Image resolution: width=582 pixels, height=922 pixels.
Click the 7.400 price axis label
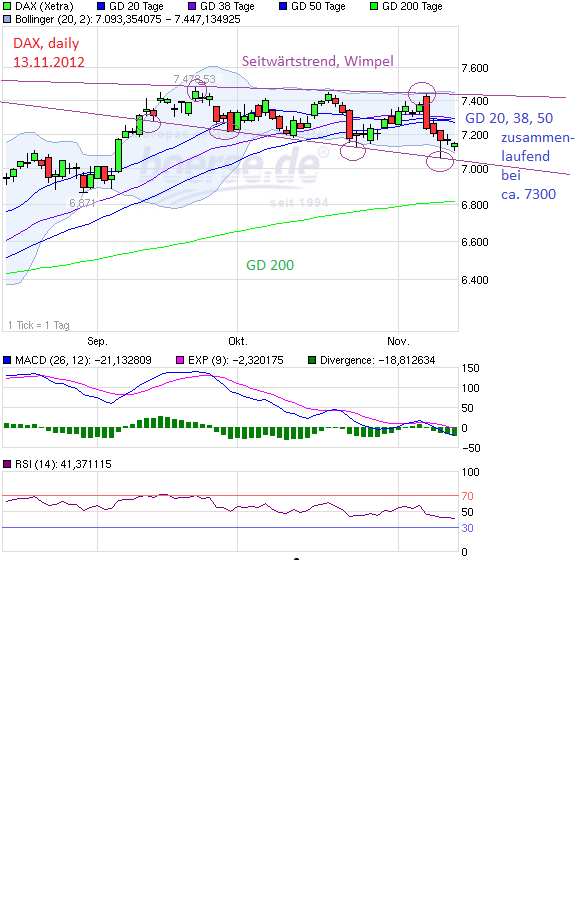tap(475, 101)
